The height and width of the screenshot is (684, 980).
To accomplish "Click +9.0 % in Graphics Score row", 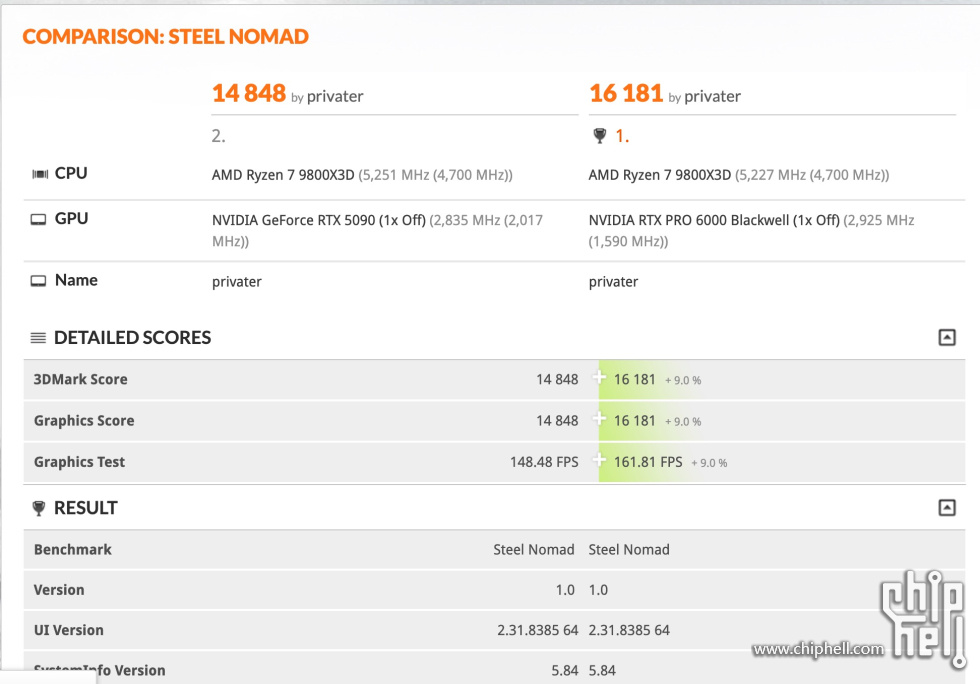I will pyautogui.click(x=683, y=421).
